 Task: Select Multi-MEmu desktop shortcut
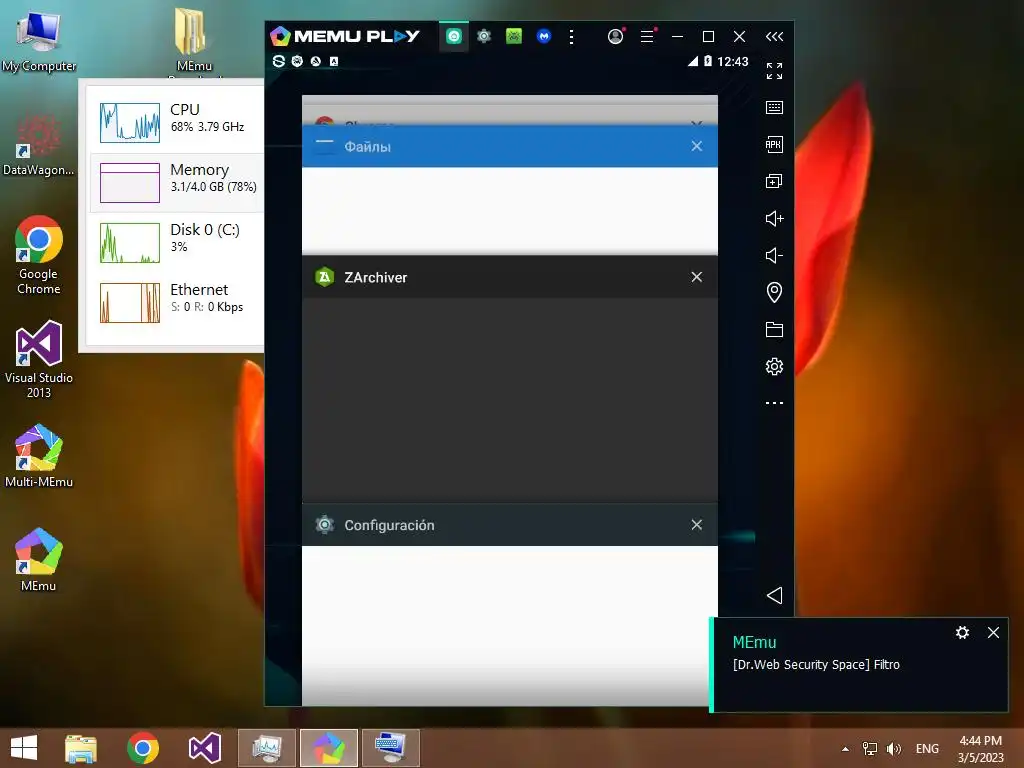click(x=39, y=456)
